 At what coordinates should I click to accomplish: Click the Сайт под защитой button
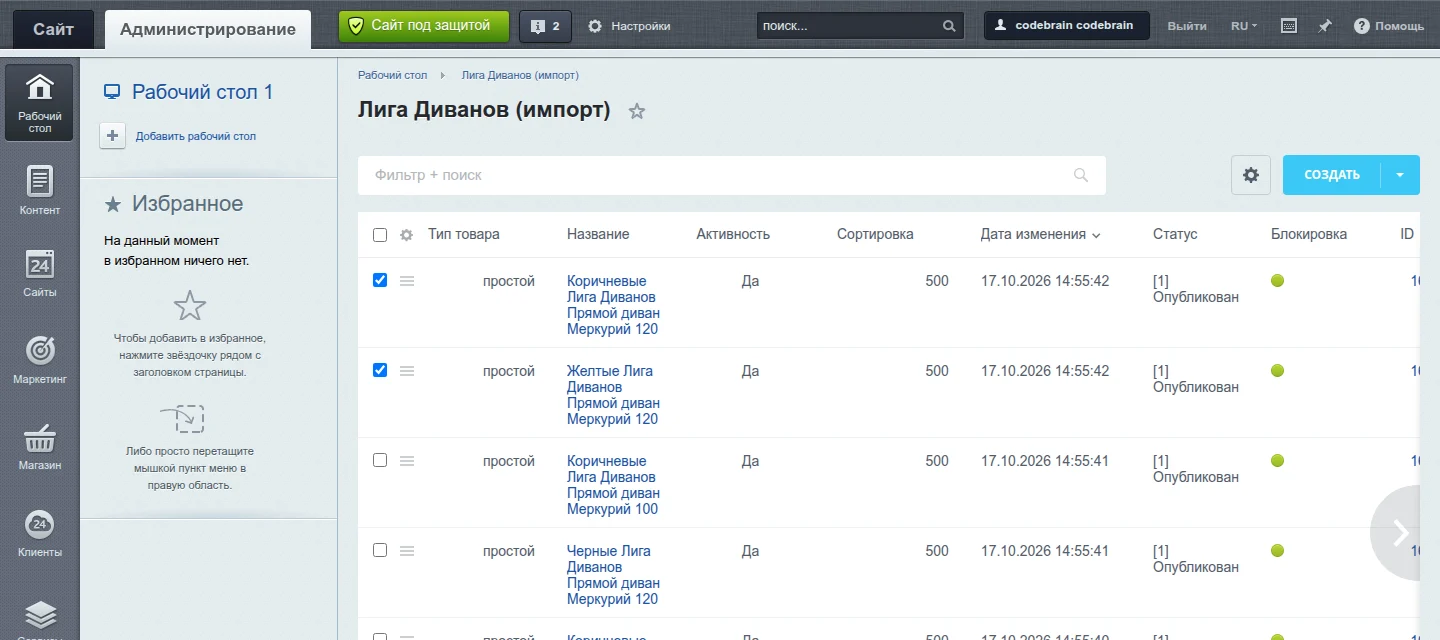click(x=424, y=26)
